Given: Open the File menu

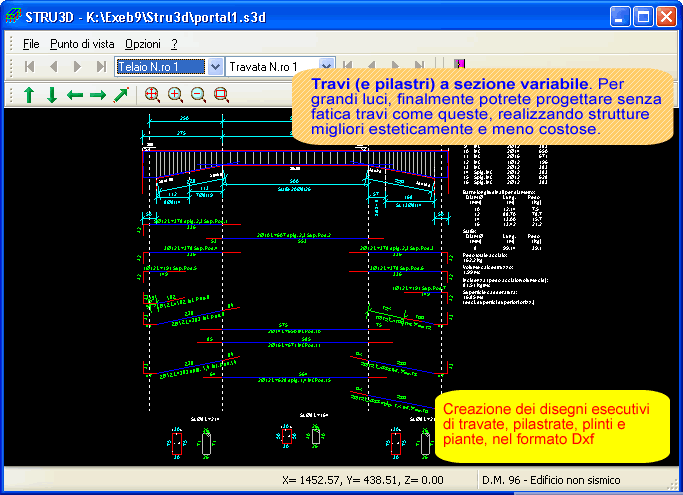Looking at the screenshot, I should tap(31, 44).
